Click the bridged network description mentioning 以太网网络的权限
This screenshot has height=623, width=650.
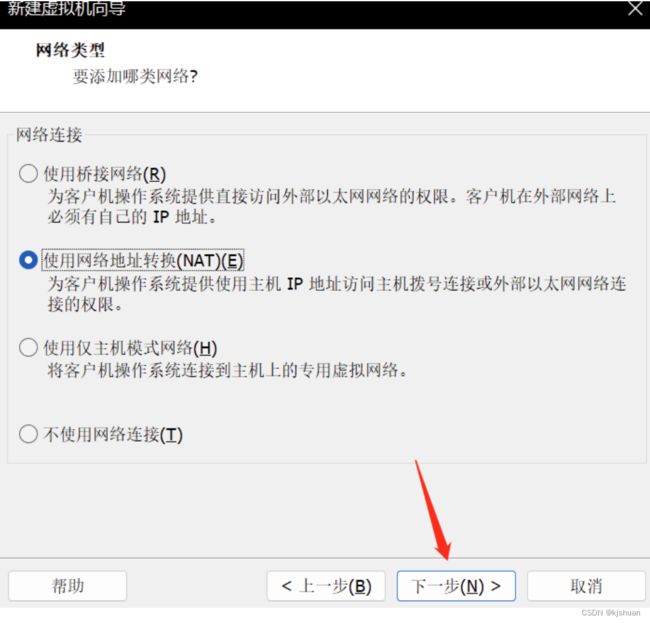click(332, 206)
